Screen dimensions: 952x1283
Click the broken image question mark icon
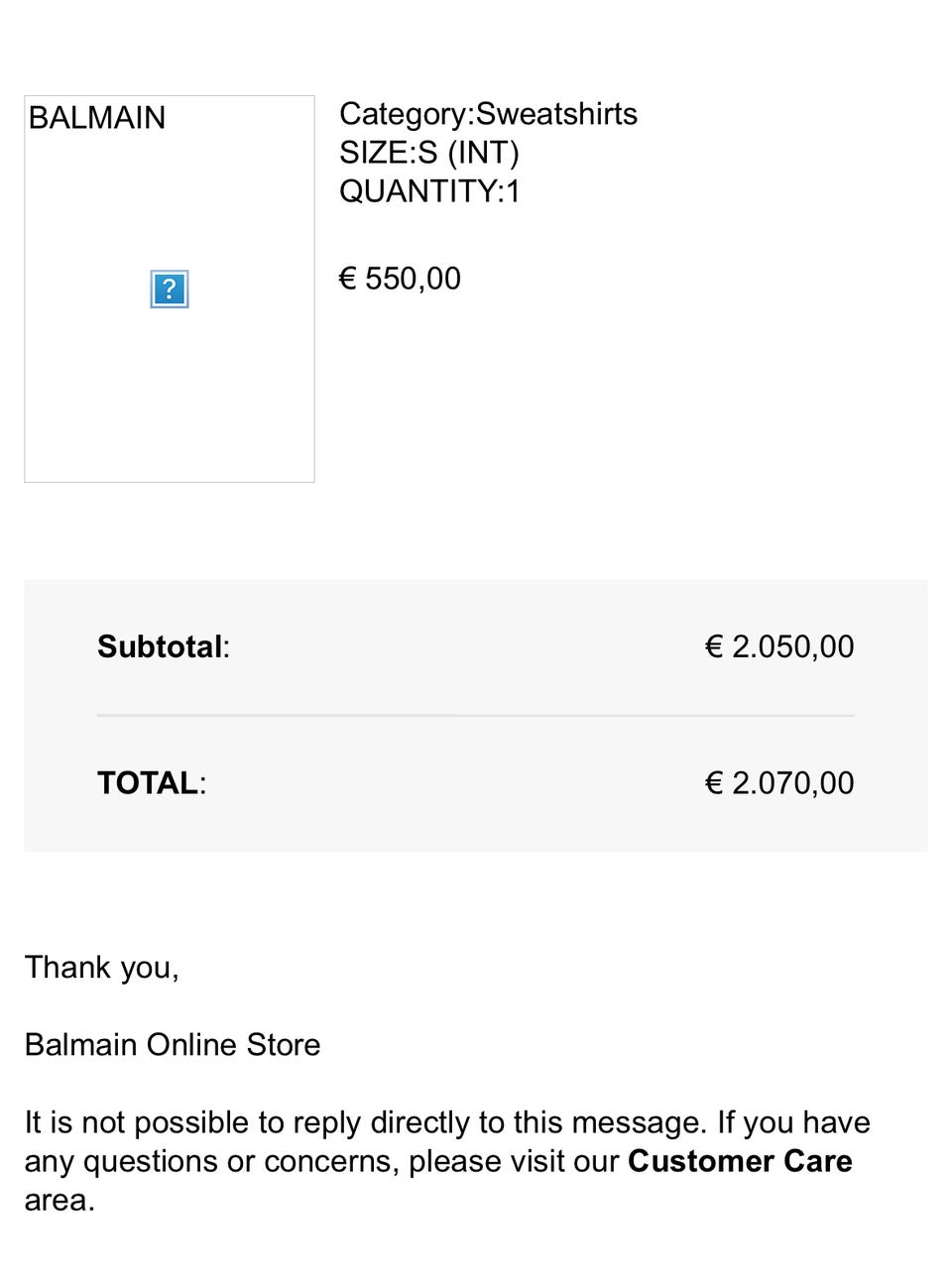(170, 290)
